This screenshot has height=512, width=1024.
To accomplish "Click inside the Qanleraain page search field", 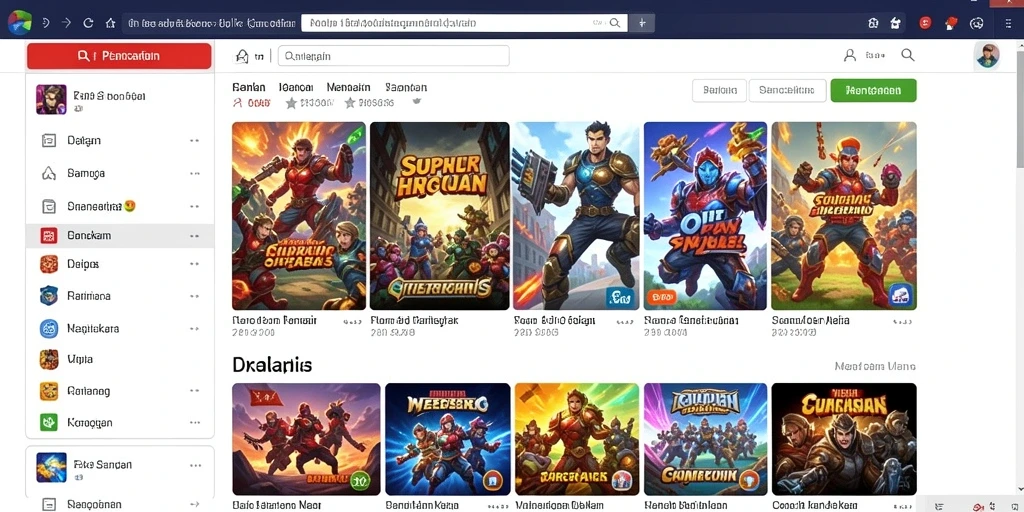I will coord(394,56).
